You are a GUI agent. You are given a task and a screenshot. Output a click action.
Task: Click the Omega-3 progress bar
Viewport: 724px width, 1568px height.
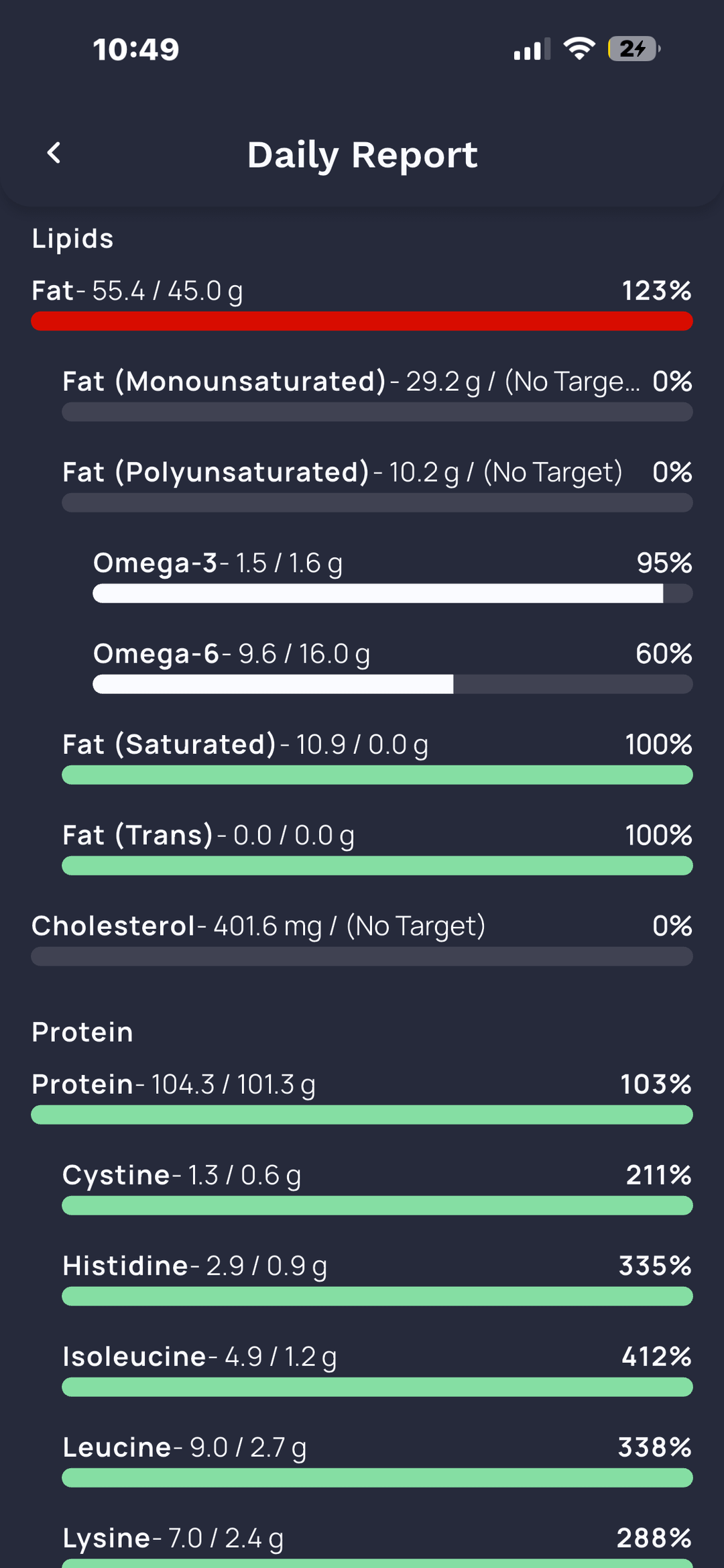(392, 594)
